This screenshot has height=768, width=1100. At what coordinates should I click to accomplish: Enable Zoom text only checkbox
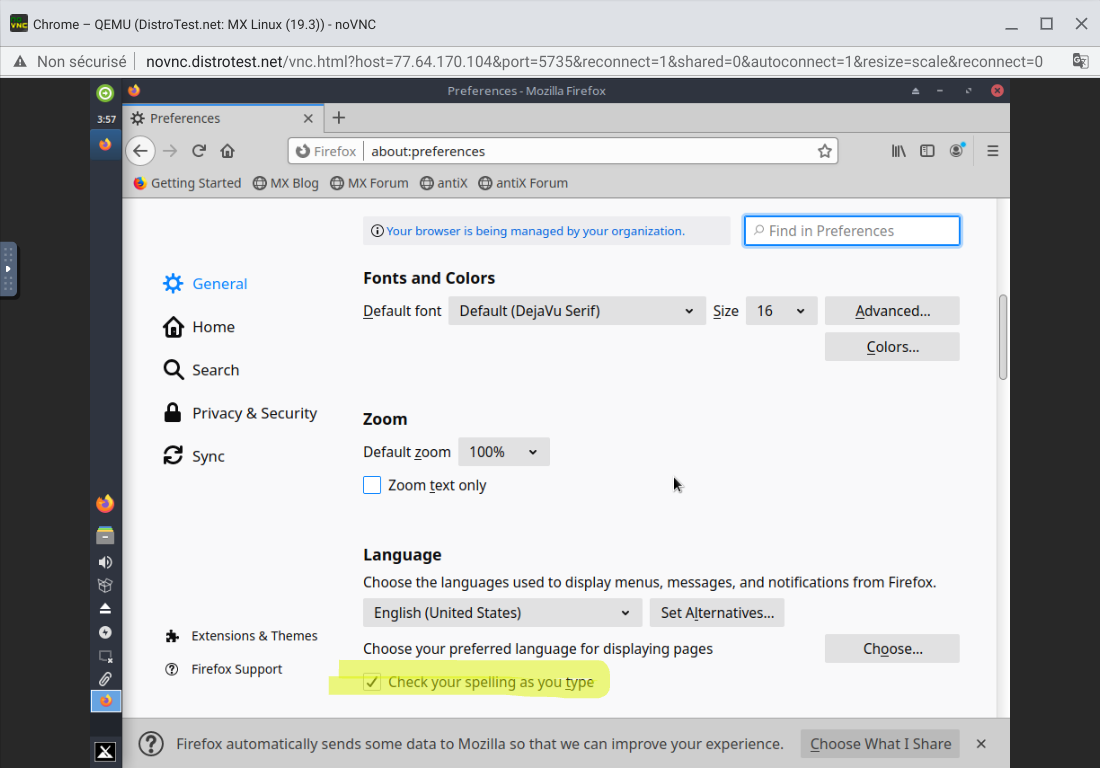pos(372,485)
